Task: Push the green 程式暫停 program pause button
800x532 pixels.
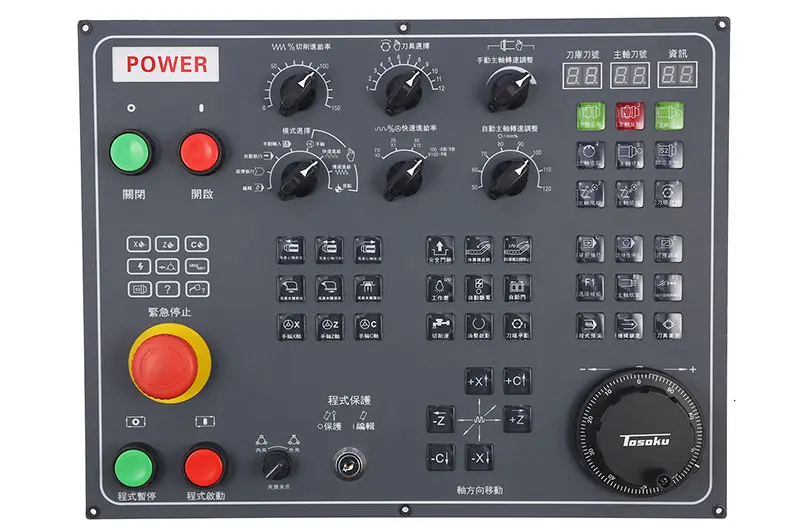Action: click(x=134, y=467)
